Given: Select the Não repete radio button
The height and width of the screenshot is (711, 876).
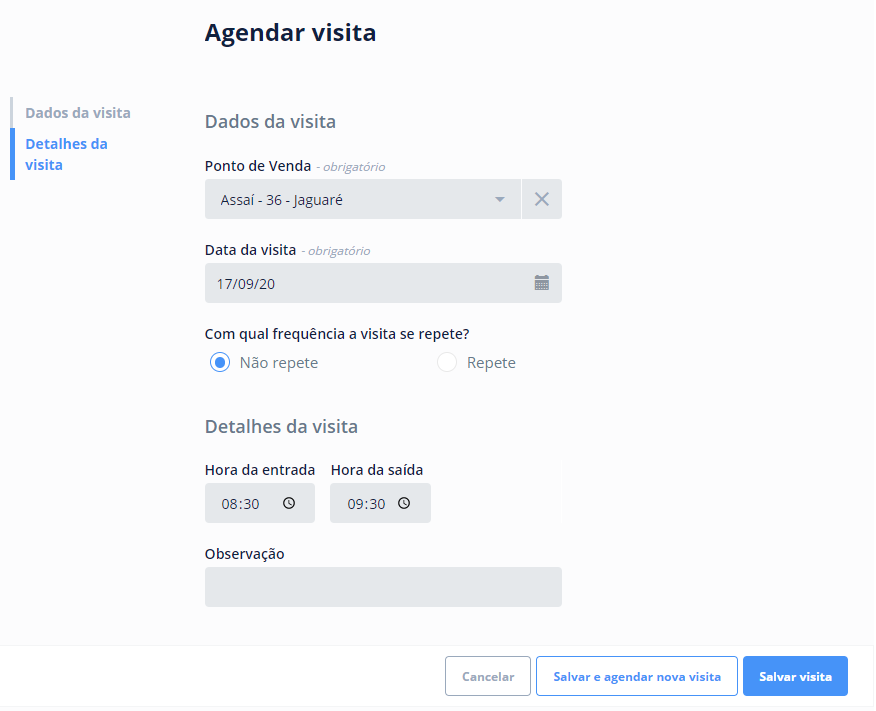Looking at the screenshot, I should click(x=219, y=362).
